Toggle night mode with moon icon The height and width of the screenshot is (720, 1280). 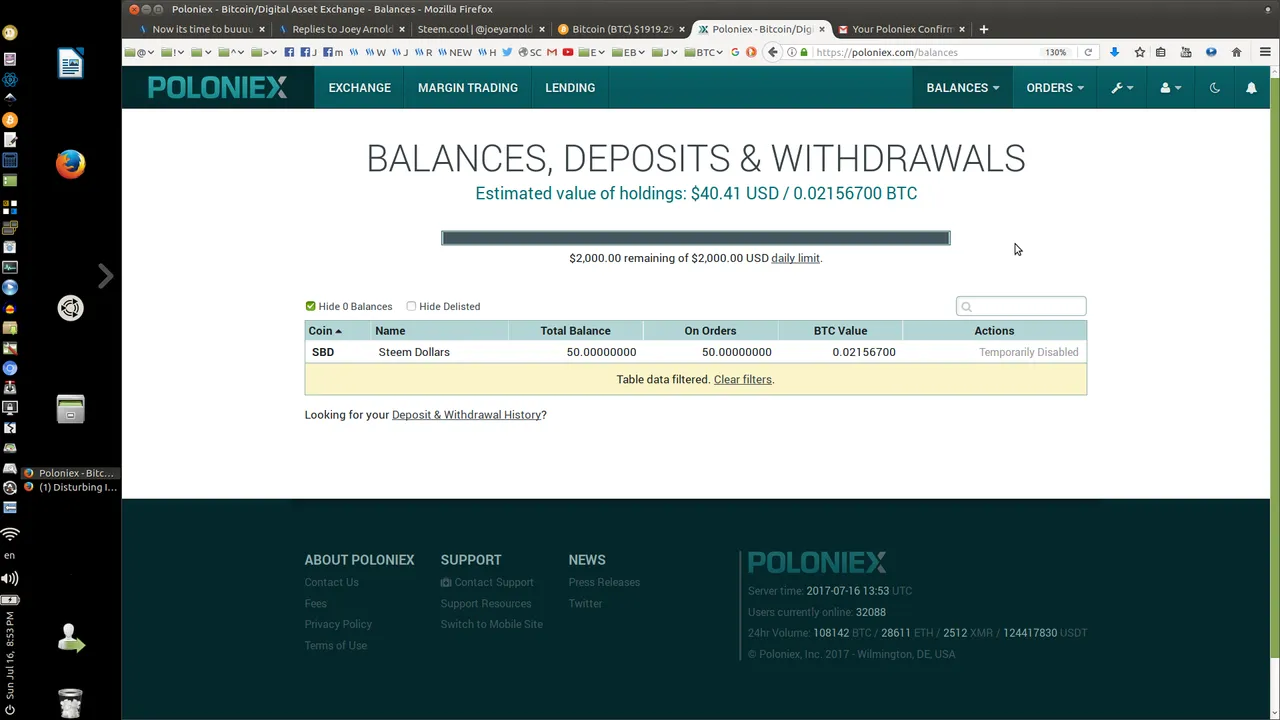pos(1215,88)
